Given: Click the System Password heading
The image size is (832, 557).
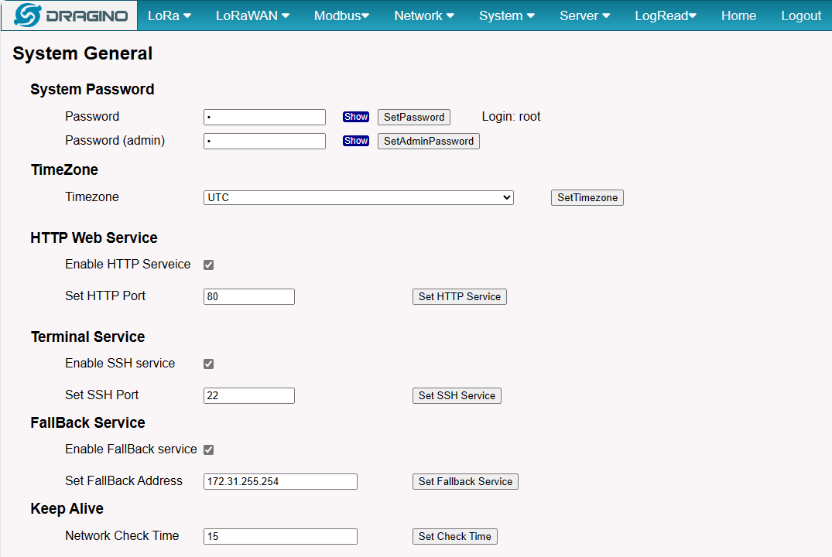Looking at the screenshot, I should [92, 89].
